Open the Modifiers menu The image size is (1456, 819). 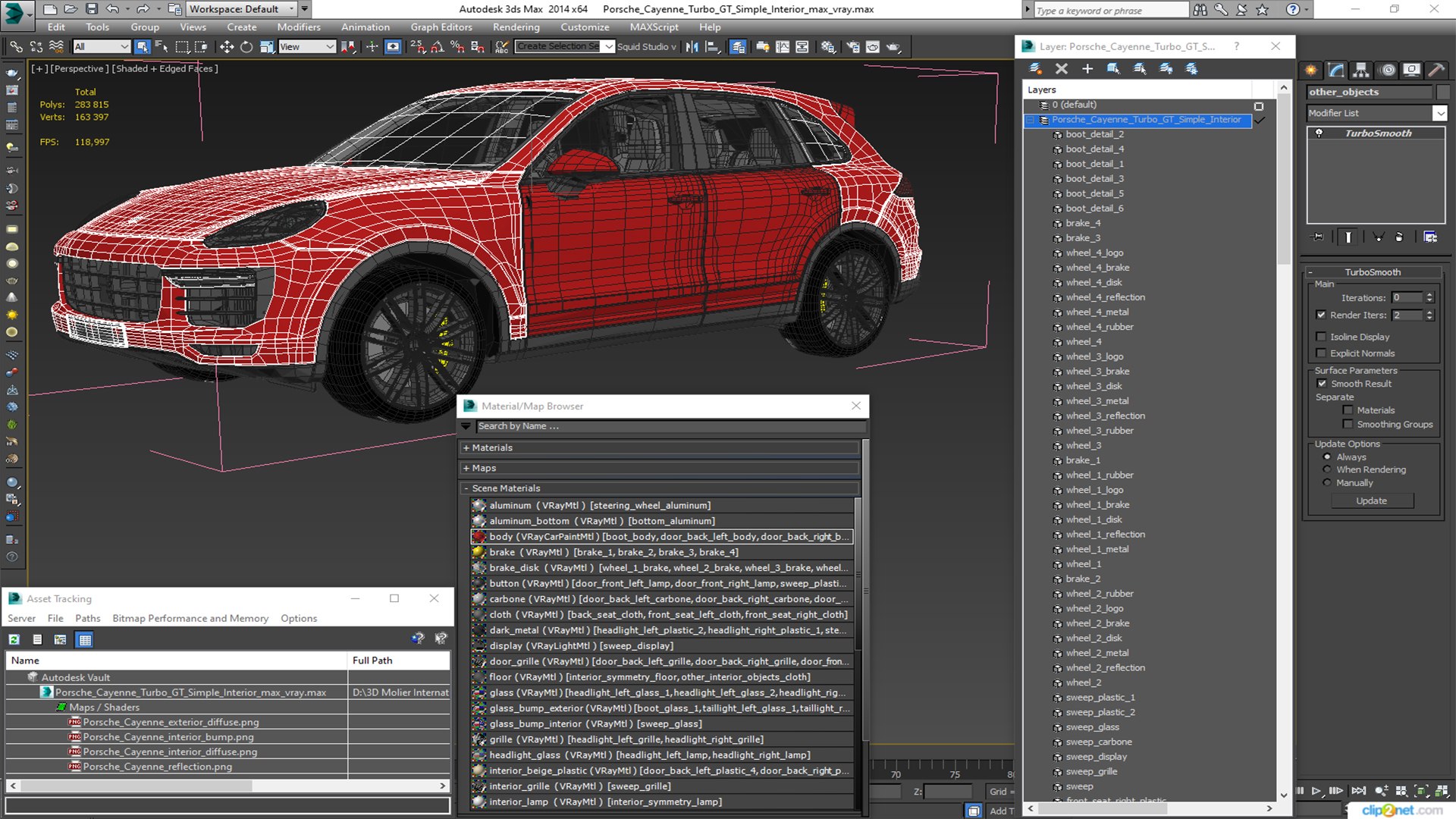[299, 27]
